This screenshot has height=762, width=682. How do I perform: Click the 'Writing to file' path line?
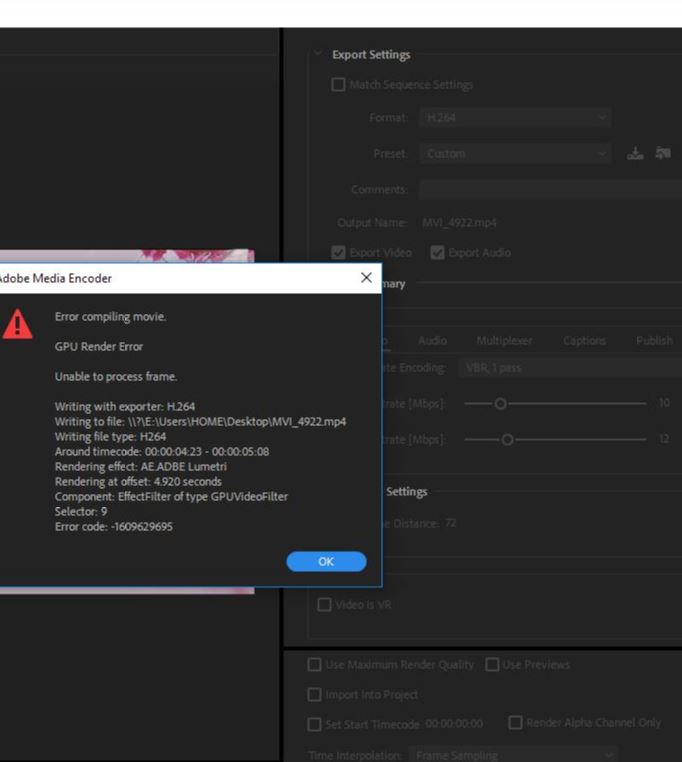click(x=200, y=421)
